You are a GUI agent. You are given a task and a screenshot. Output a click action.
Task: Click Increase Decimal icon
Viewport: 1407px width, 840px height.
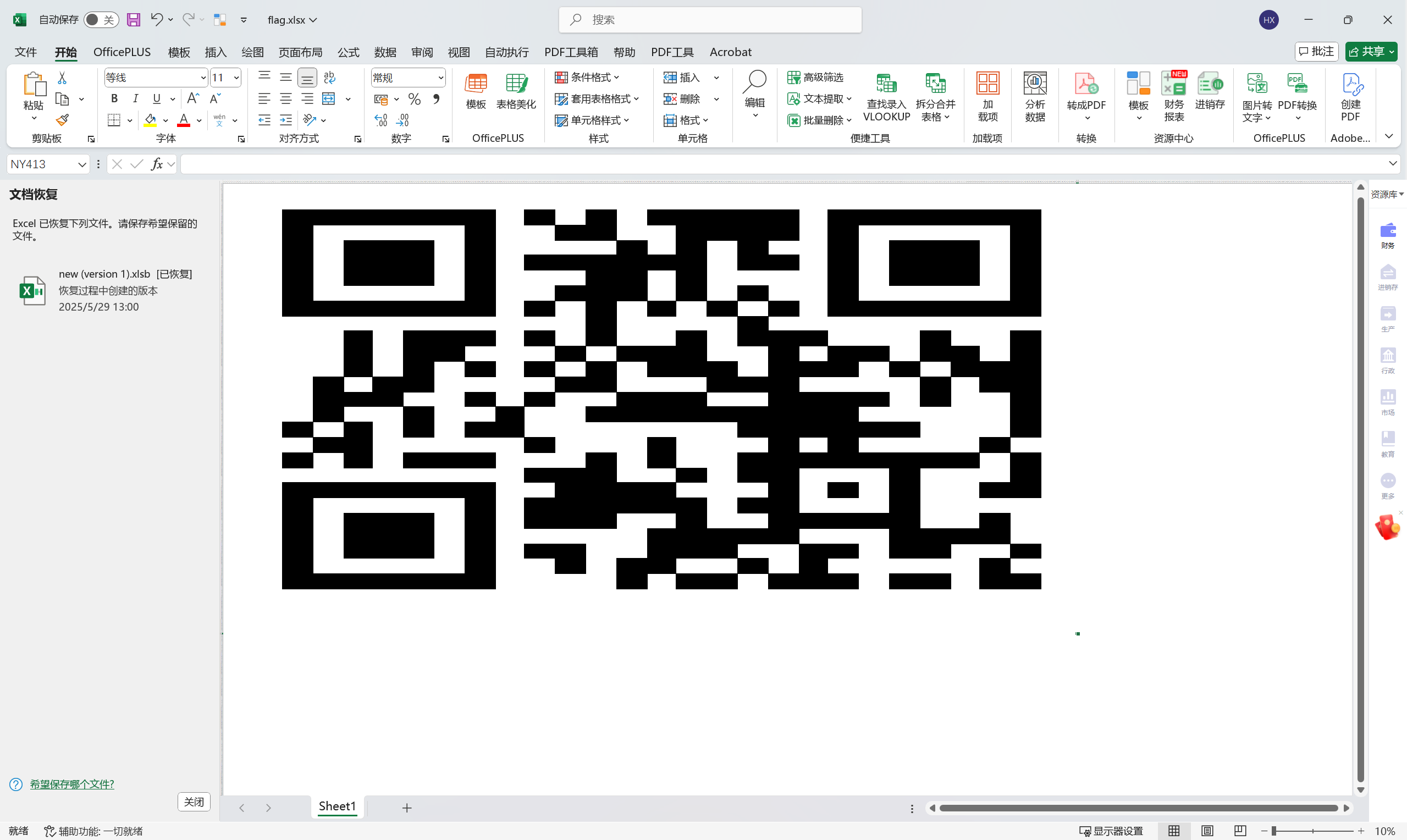(x=381, y=120)
